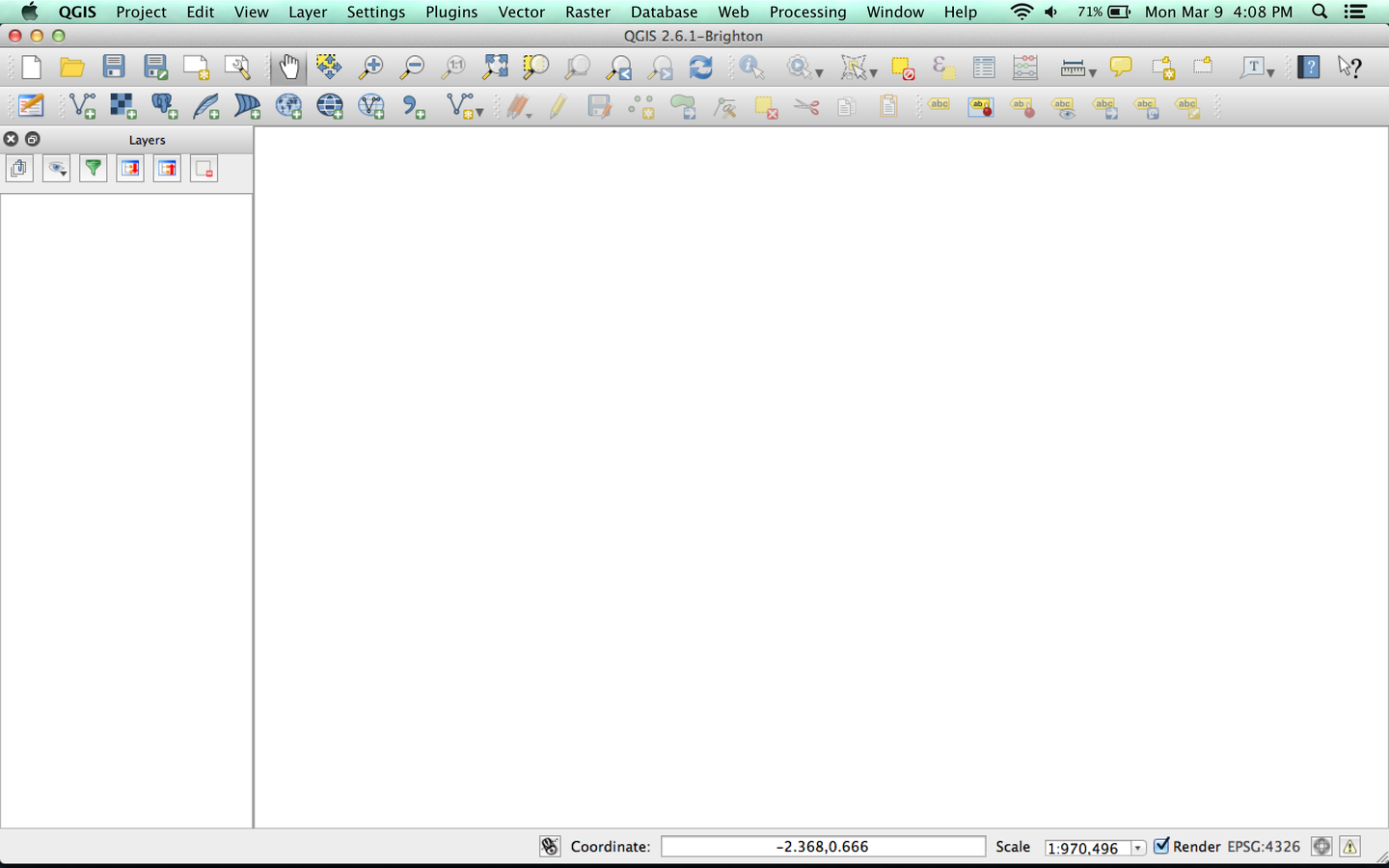1389x868 pixels.
Task: Add a WMS/WMTS layer
Action: pos(288,105)
